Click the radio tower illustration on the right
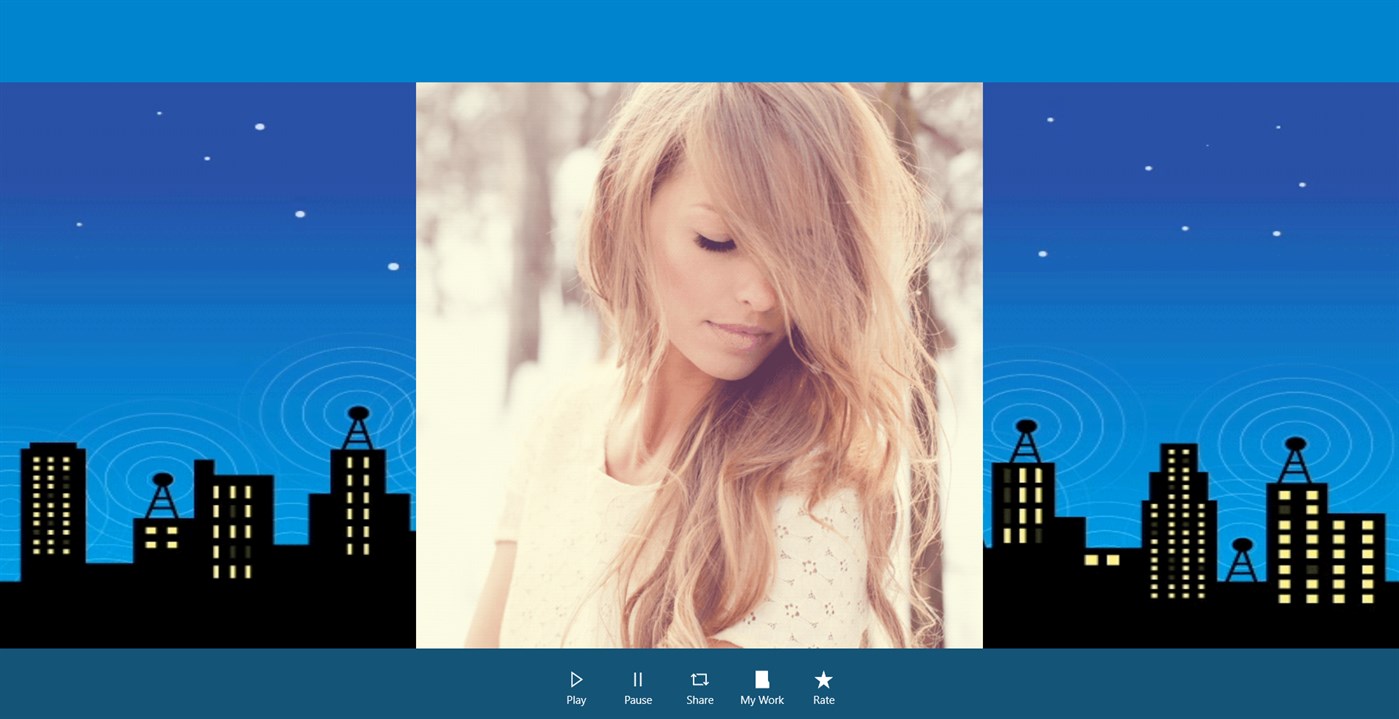The width and height of the screenshot is (1399, 719). click(1297, 440)
